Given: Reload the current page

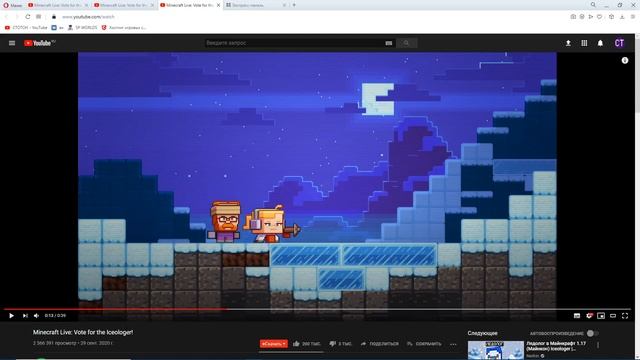Looking at the screenshot, I should [x=27, y=17].
